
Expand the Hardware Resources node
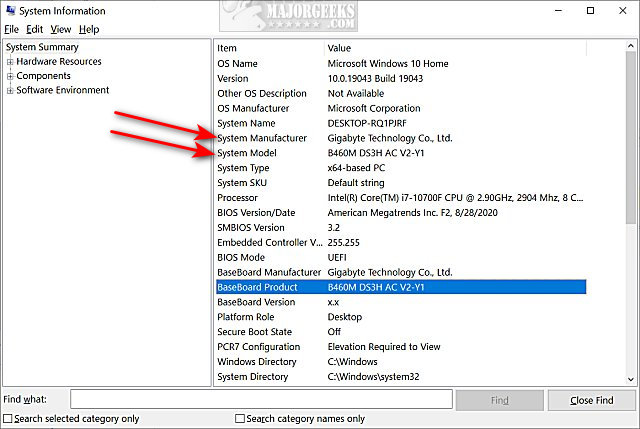(10, 62)
